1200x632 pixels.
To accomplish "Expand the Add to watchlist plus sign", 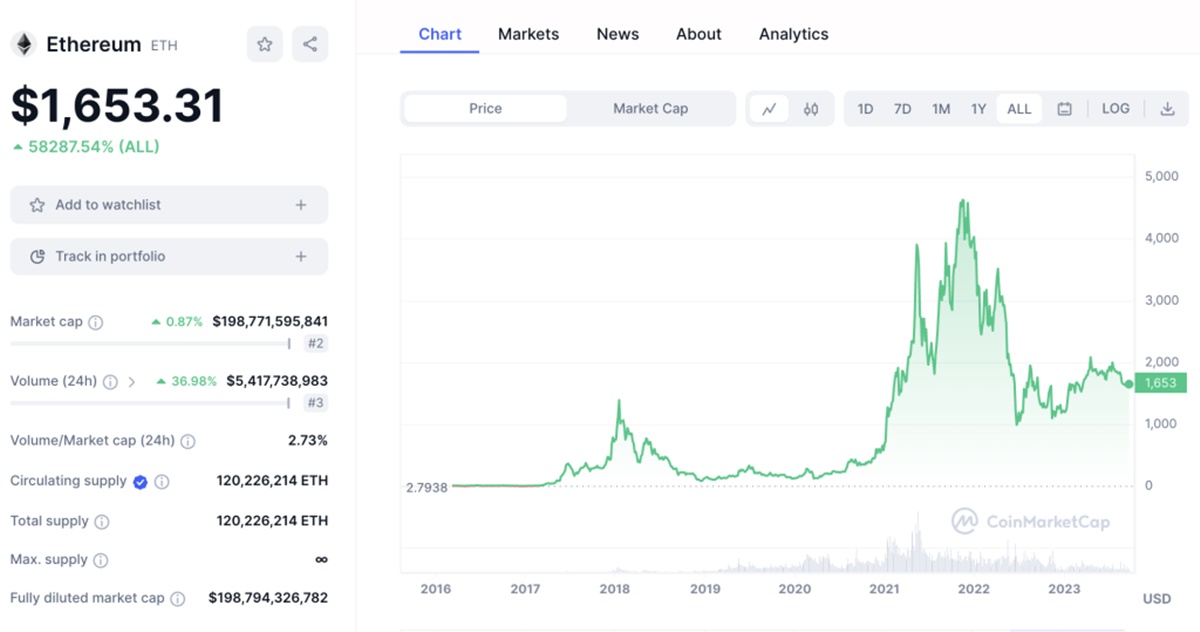I will click(x=301, y=205).
